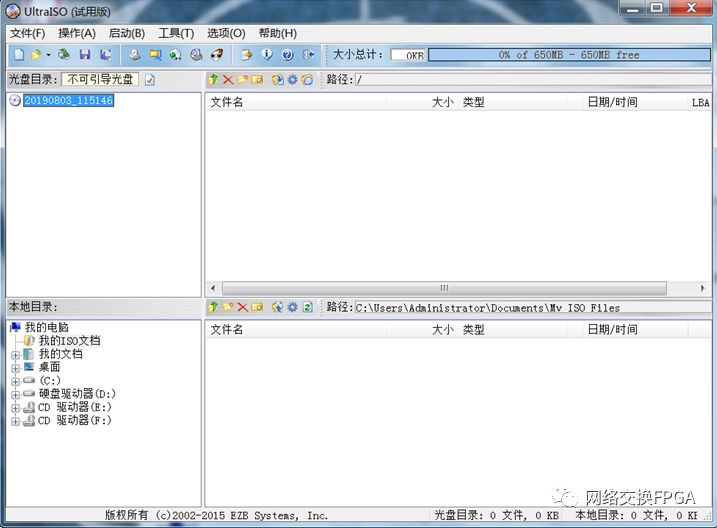The width and height of the screenshot is (717, 528).
Task: Open the 选项(O) menu
Action: pos(226,33)
